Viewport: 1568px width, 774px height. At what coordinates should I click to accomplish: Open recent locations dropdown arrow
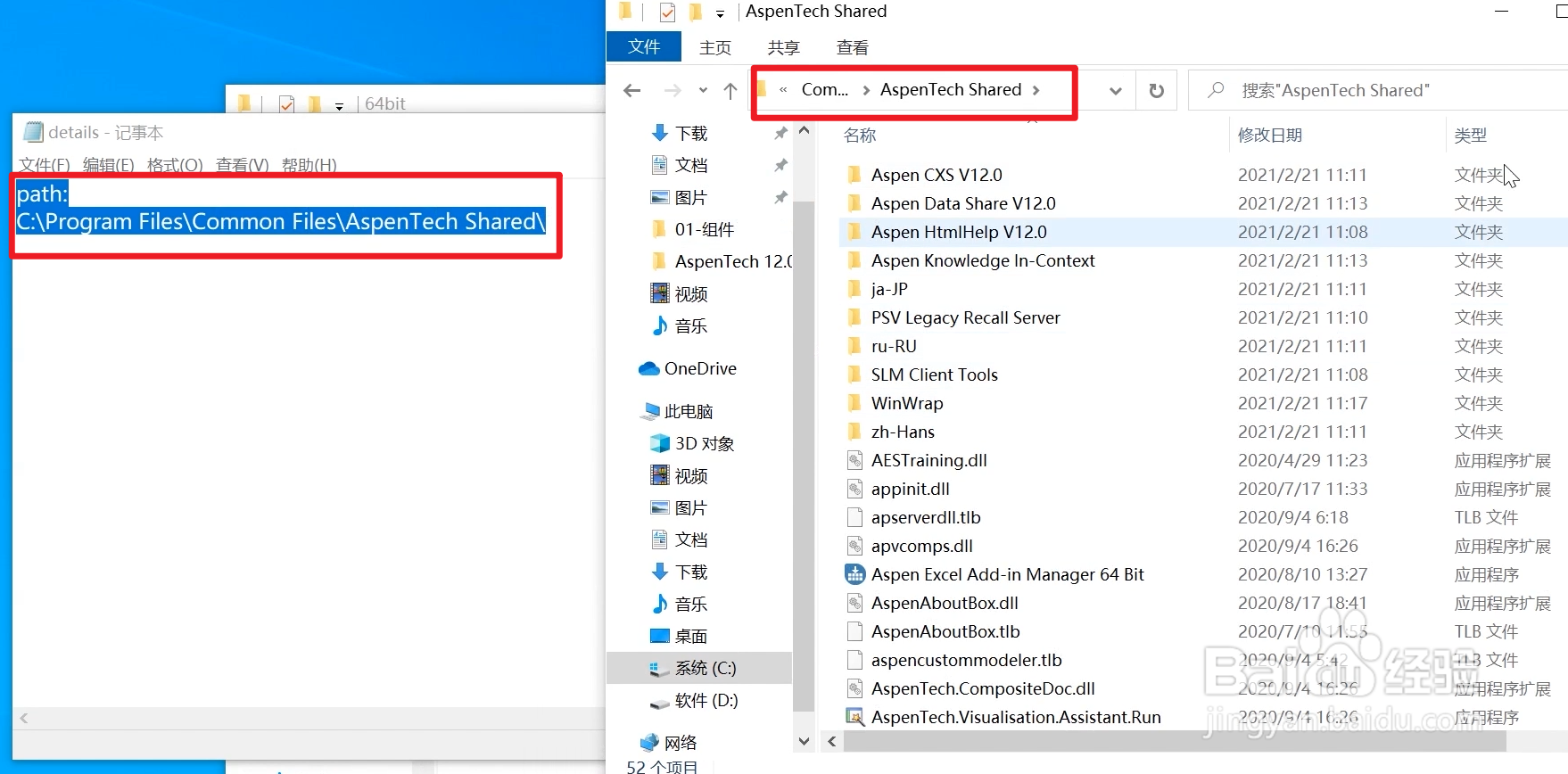point(703,90)
